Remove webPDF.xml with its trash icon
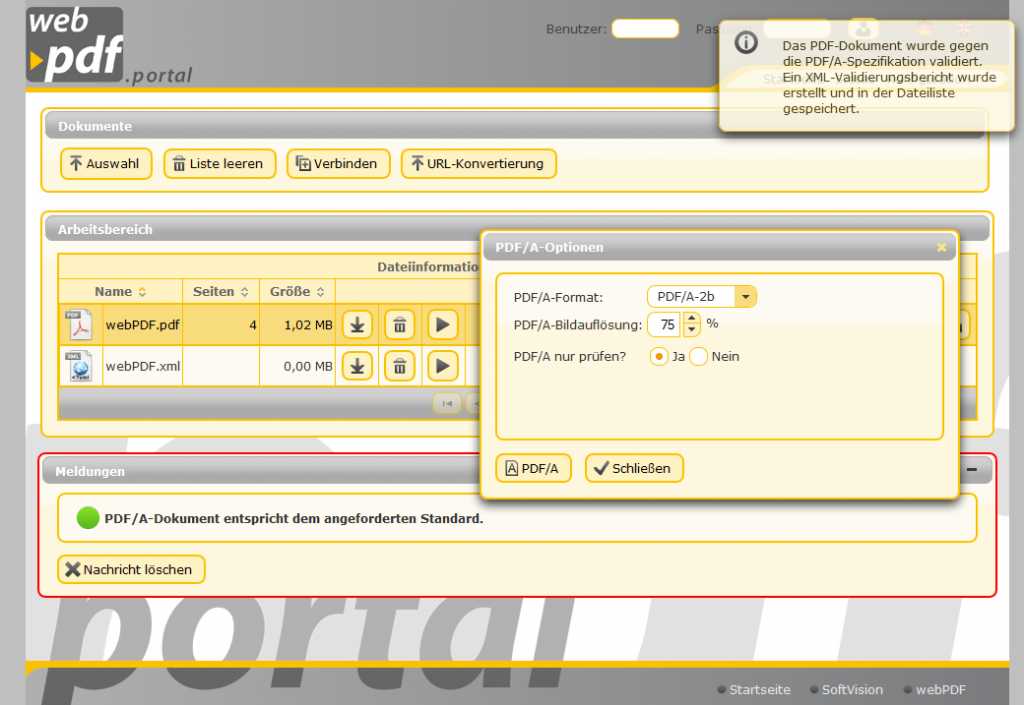The image size is (1024, 705). tap(399, 365)
